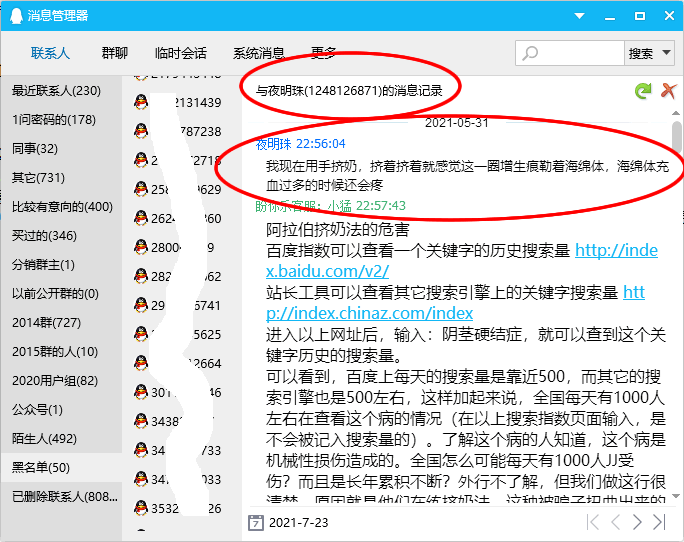The image size is (684, 542).
Task: Click the scrollbar down arrow
Action: point(676,496)
